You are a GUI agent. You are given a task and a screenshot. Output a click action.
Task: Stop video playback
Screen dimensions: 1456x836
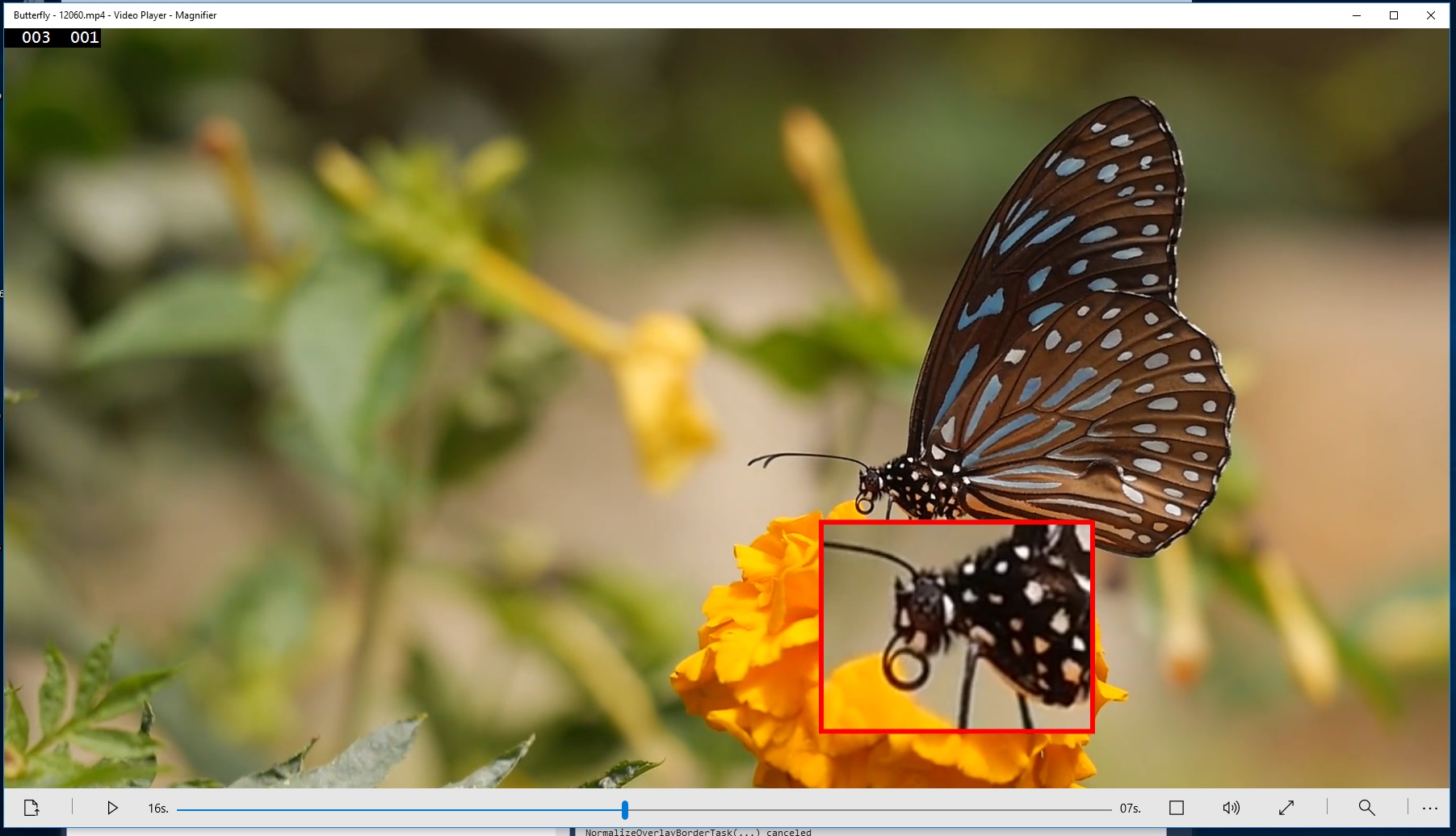click(x=1176, y=807)
